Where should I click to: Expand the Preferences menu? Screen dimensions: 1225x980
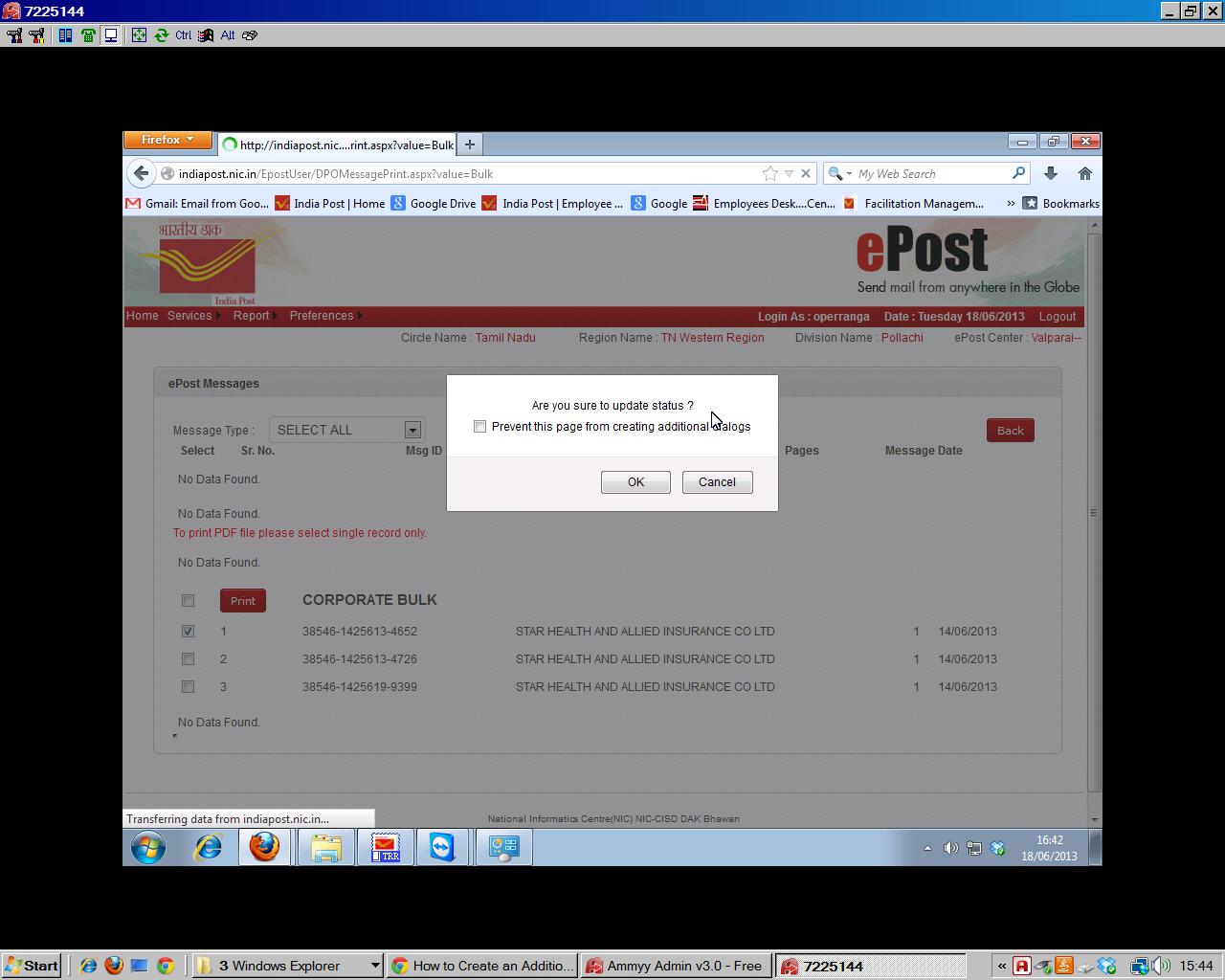click(x=321, y=316)
